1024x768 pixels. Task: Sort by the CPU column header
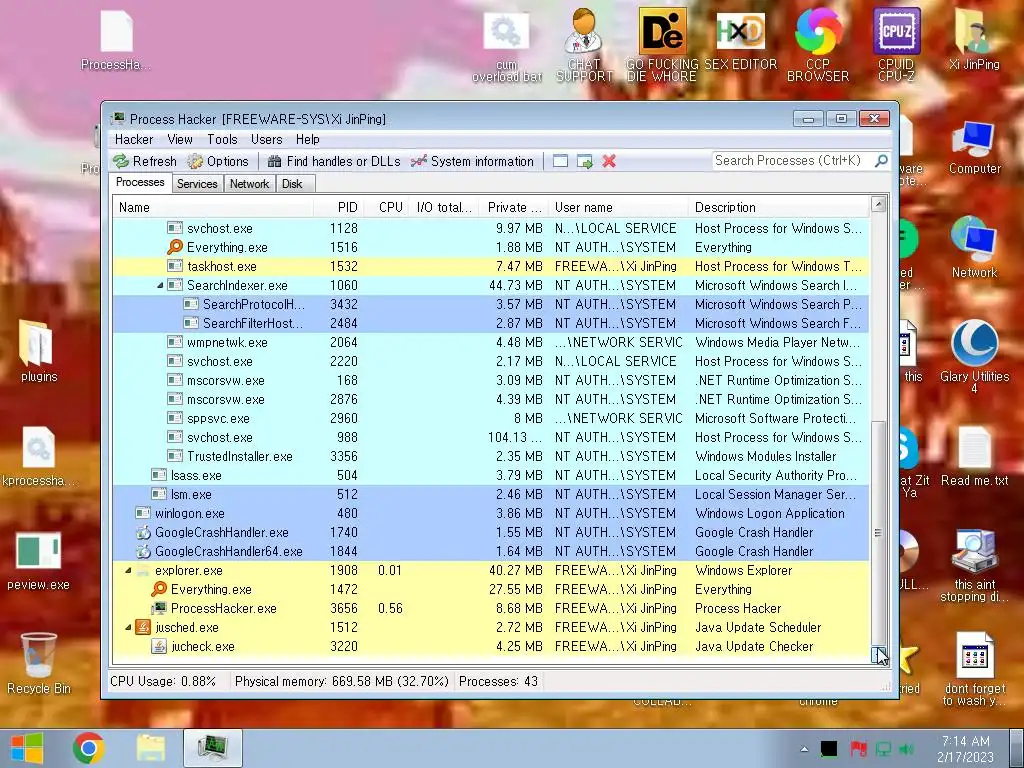tap(386, 207)
